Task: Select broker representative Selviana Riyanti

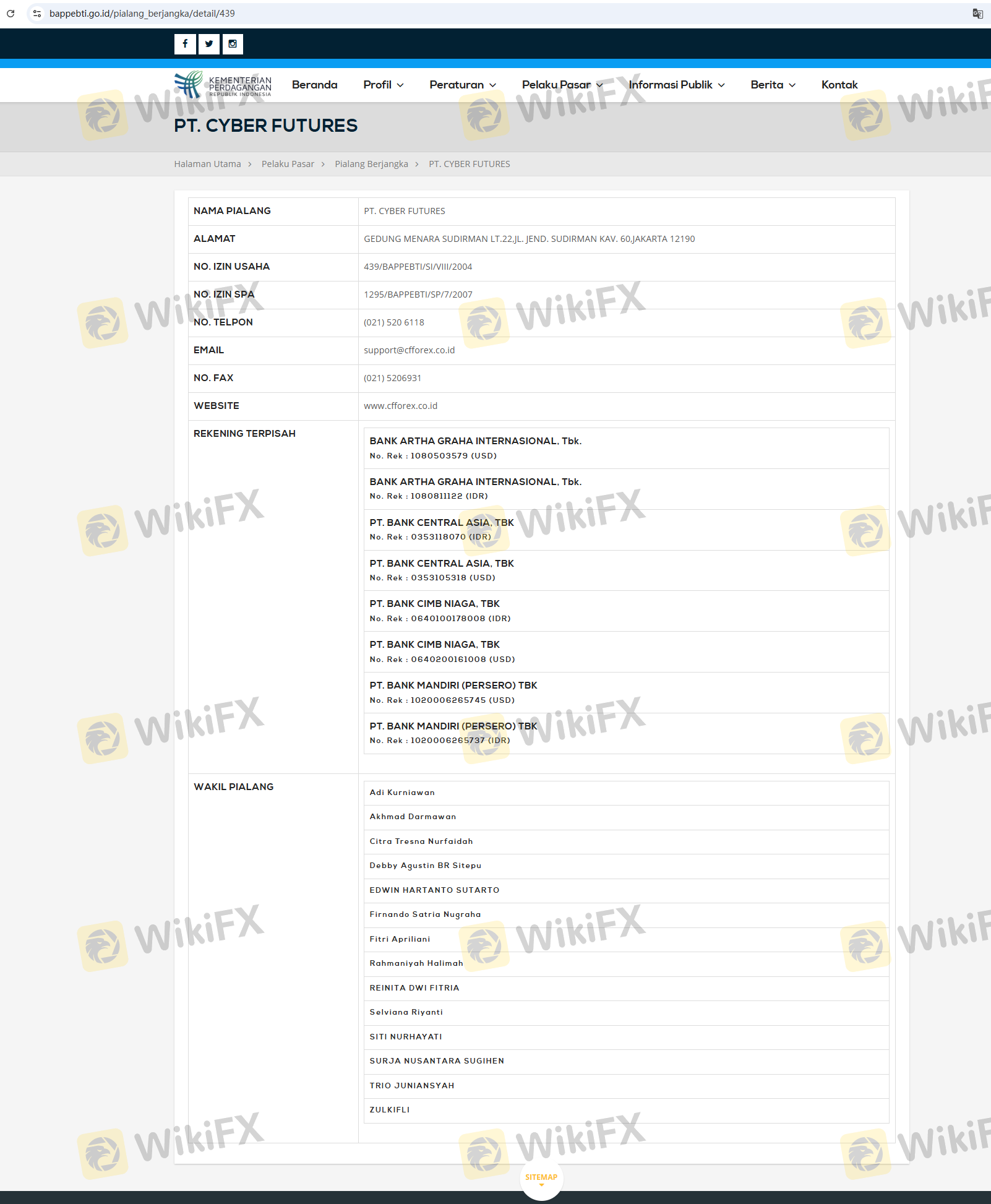Action: pos(627,1013)
